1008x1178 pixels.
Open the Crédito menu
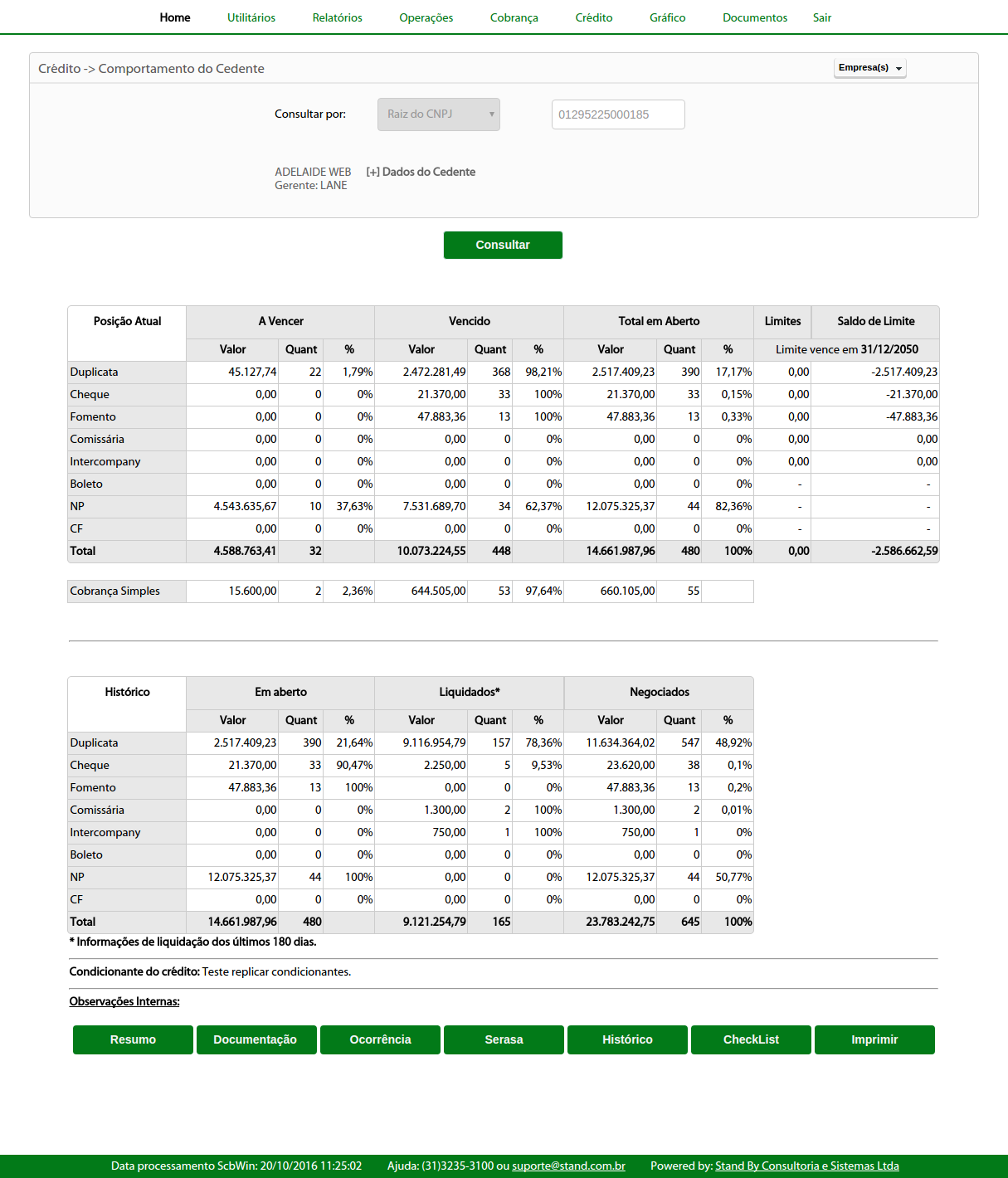tap(593, 17)
